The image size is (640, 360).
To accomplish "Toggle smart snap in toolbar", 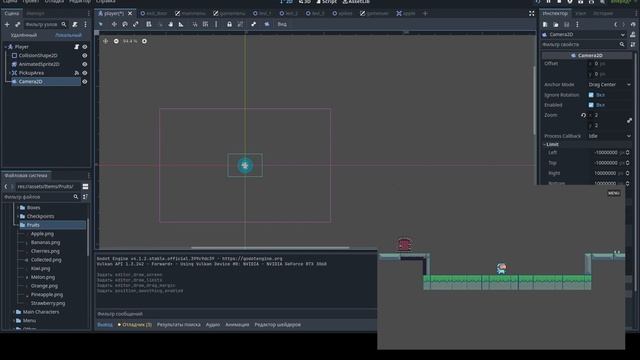I will tap(195, 24).
